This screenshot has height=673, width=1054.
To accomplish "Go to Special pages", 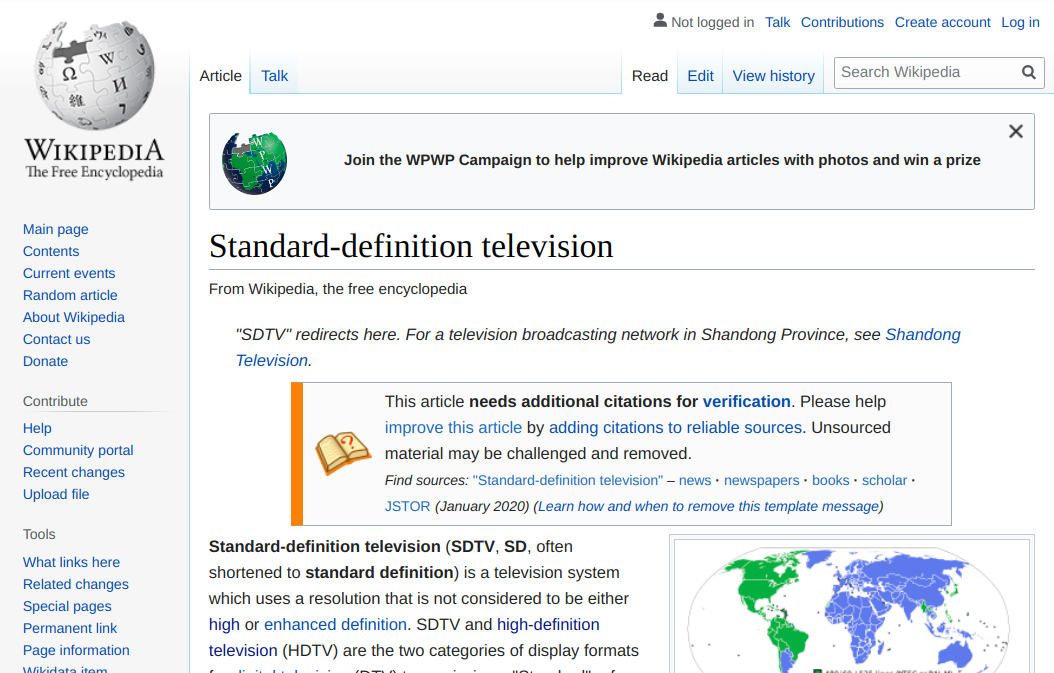I will pos(67,606).
